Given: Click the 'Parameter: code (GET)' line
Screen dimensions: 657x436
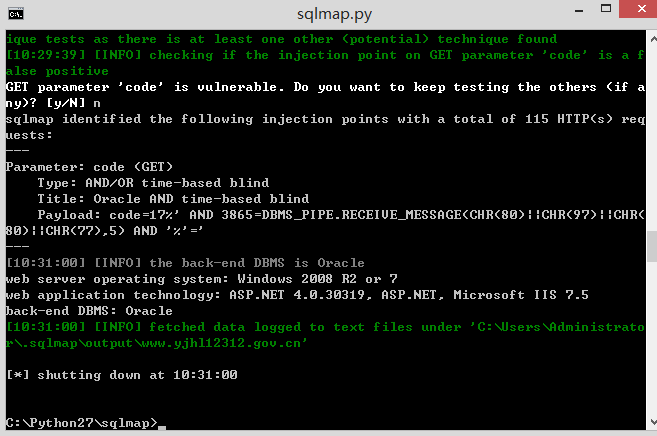Looking at the screenshot, I should (89, 167).
